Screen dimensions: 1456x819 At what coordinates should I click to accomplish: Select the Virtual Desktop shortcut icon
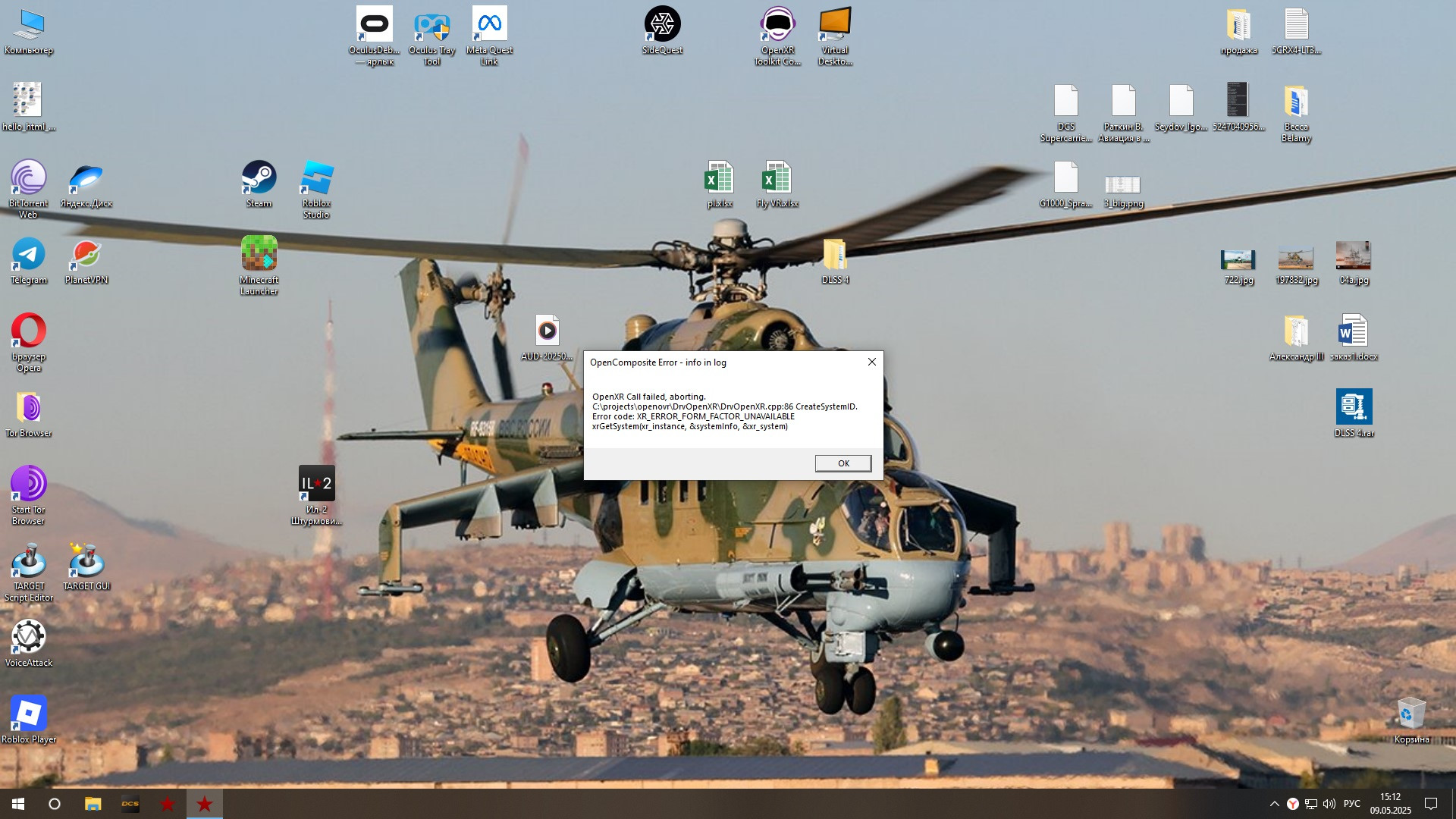tap(835, 36)
